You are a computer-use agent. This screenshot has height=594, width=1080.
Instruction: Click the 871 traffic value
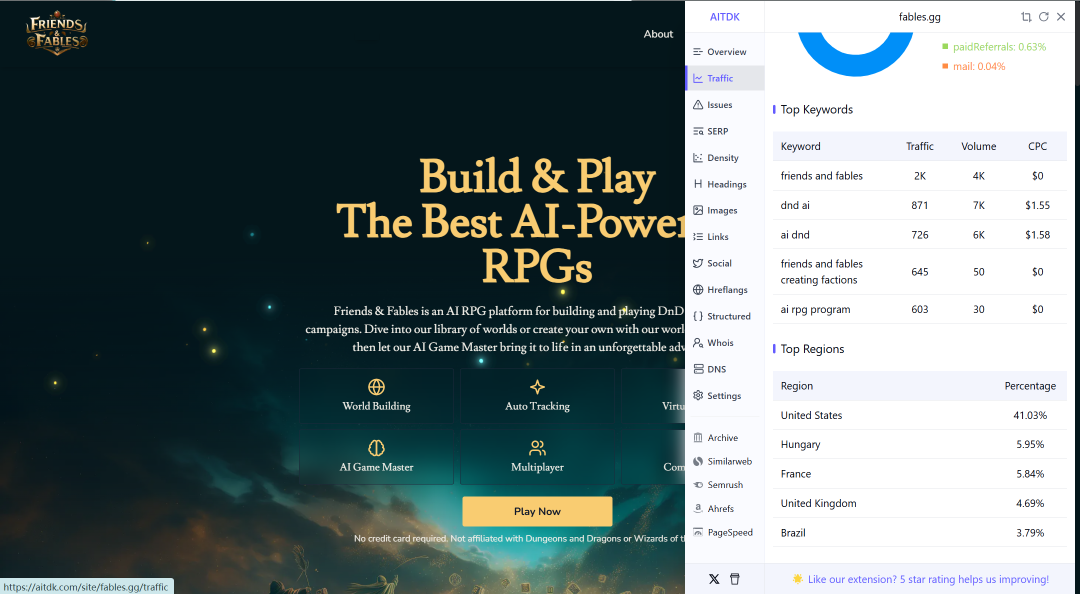tap(920, 205)
